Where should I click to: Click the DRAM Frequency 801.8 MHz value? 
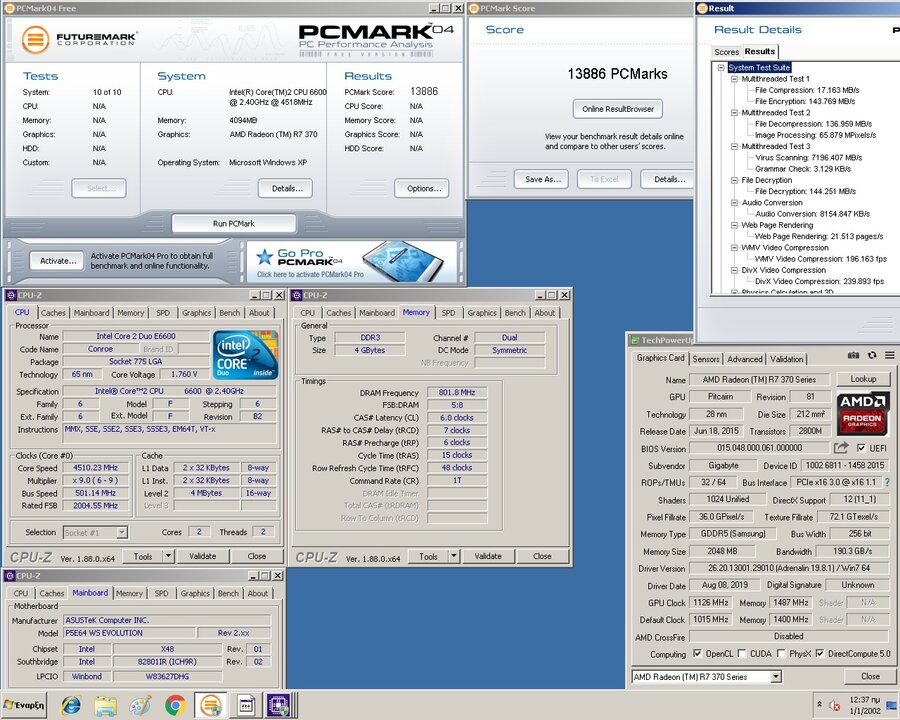click(457, 393)
